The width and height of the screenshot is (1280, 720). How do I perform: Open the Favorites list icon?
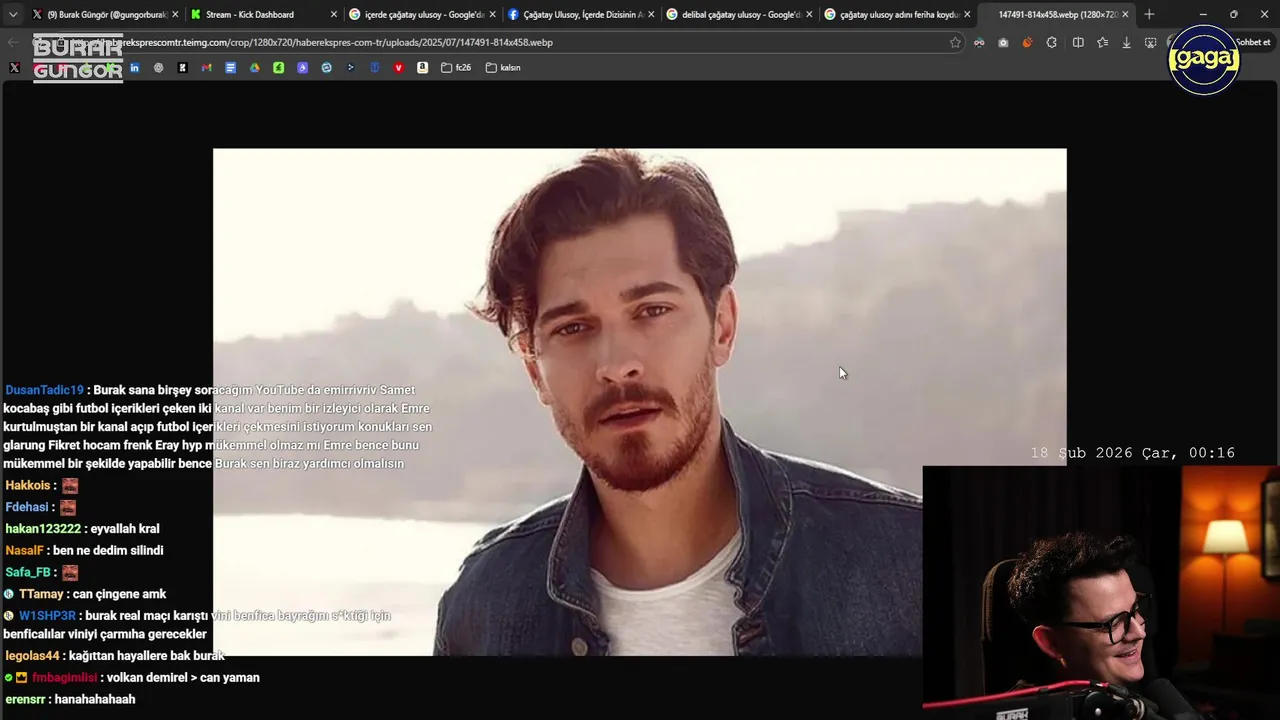(x=1102, y=42)
